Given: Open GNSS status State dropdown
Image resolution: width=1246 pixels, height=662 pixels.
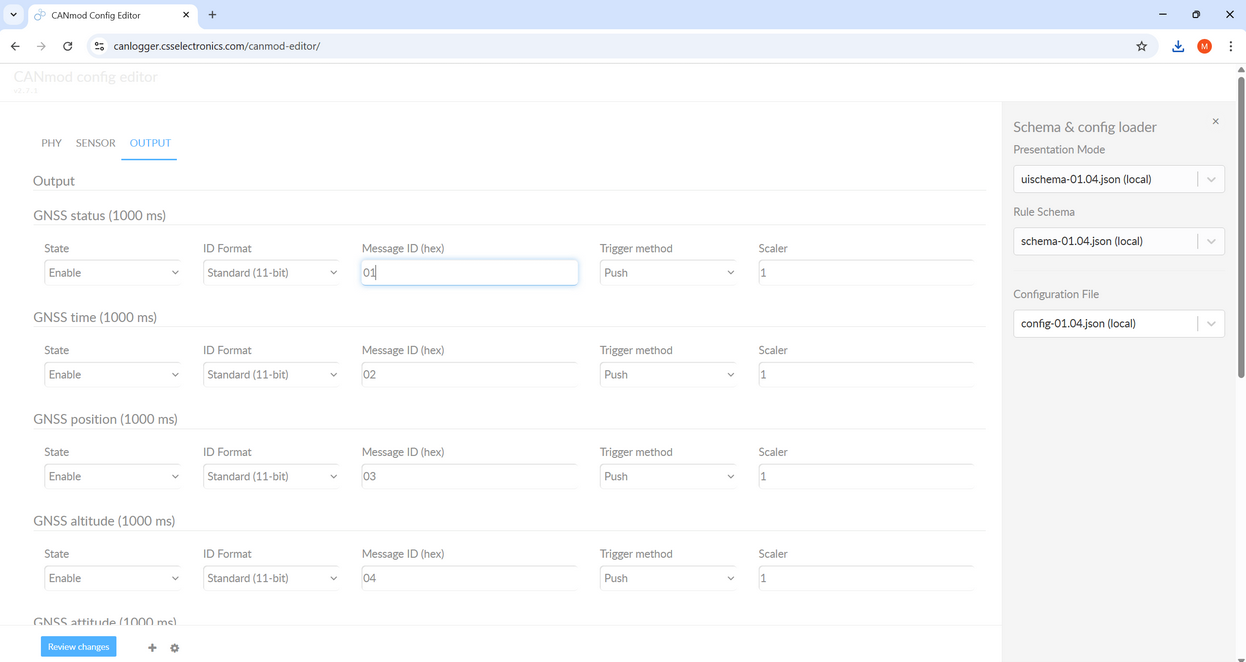Looking at the screenshot, I should [112, 273].
